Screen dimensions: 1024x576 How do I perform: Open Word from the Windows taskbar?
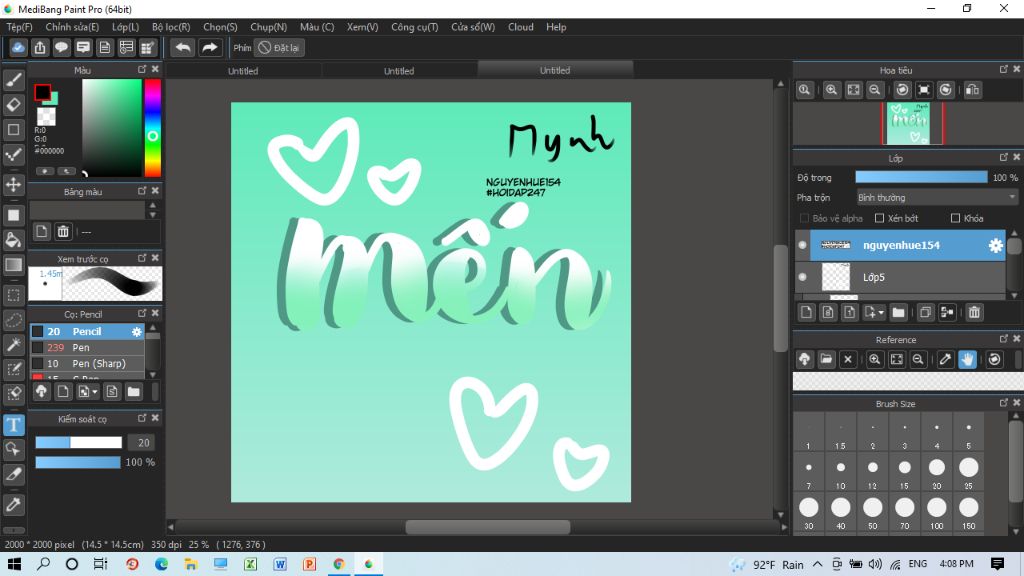[280, 564]
